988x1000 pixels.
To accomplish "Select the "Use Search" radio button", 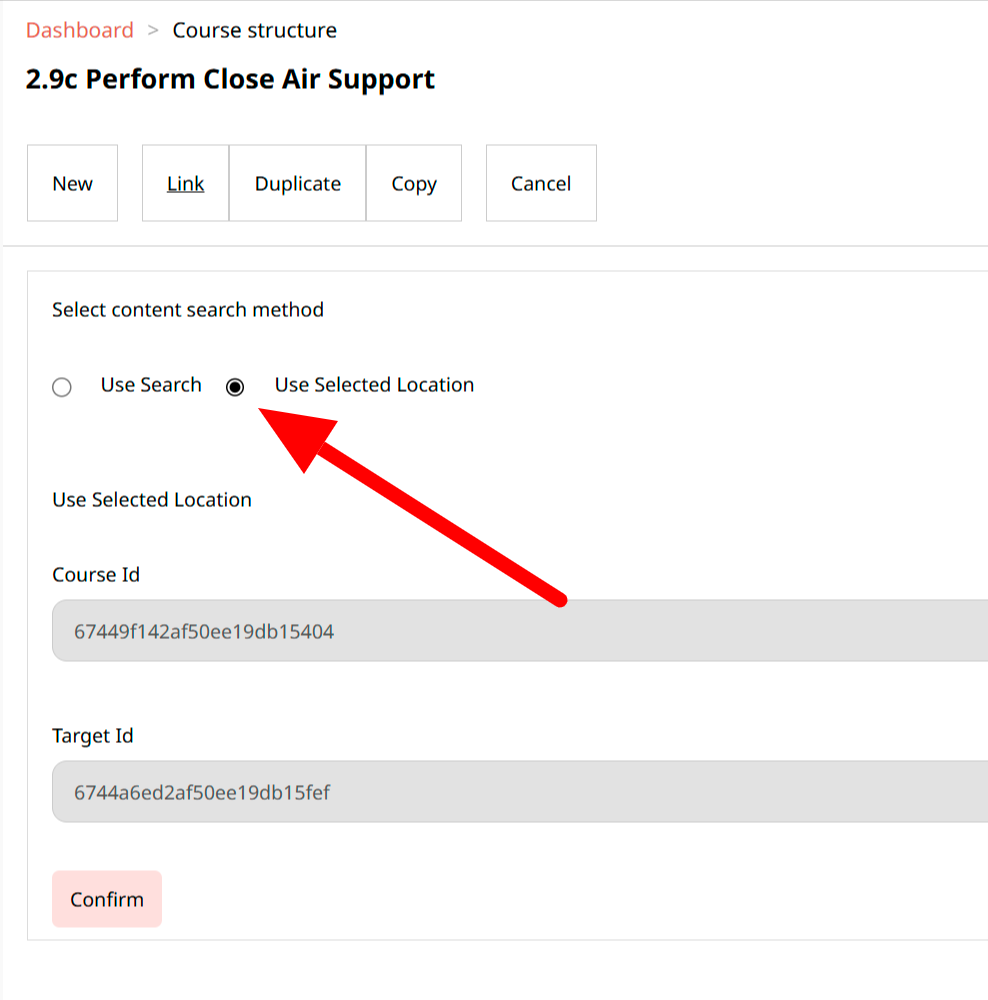I will [x=62, y=387].
